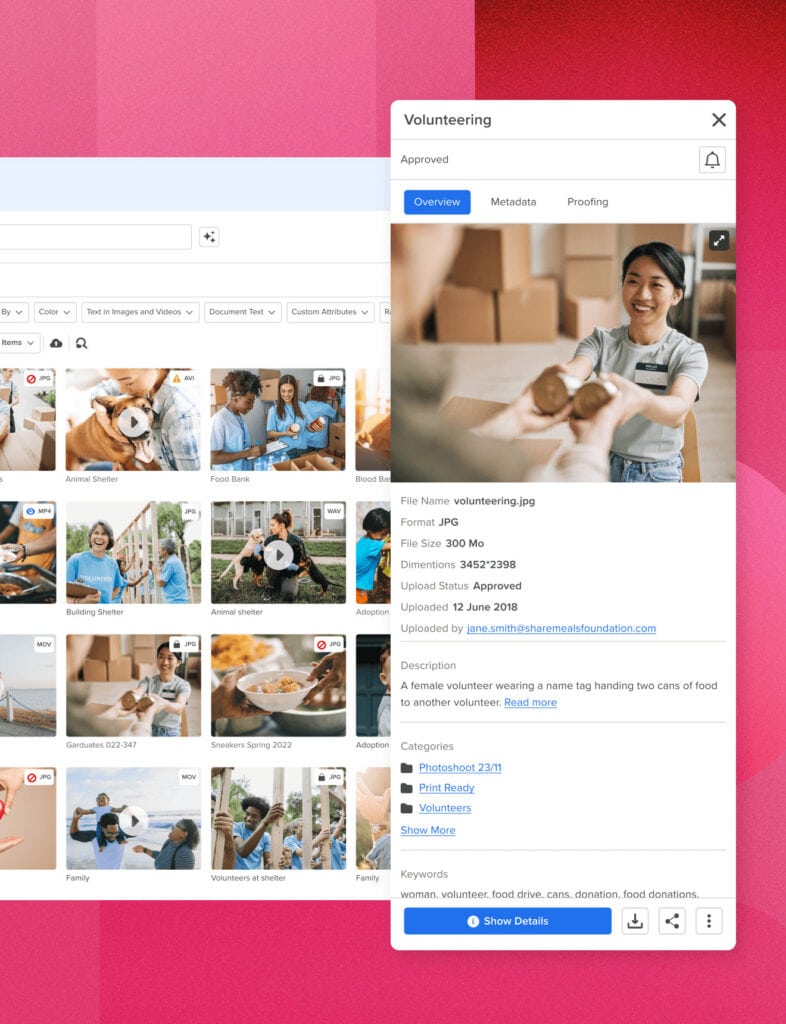Close the Volunteering details panel

click(718, 120)
